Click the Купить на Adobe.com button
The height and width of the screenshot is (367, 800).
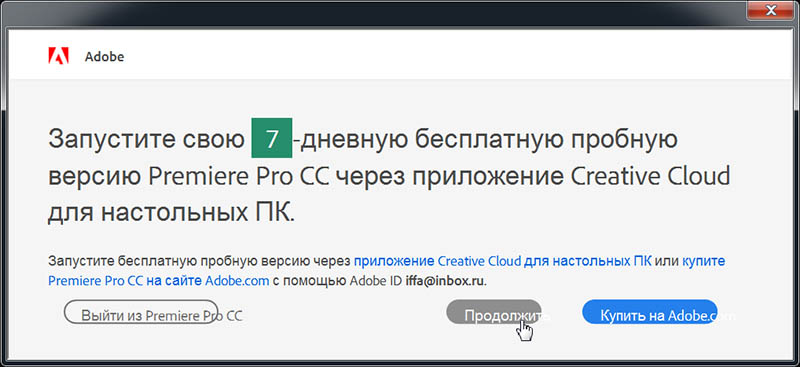649,312
